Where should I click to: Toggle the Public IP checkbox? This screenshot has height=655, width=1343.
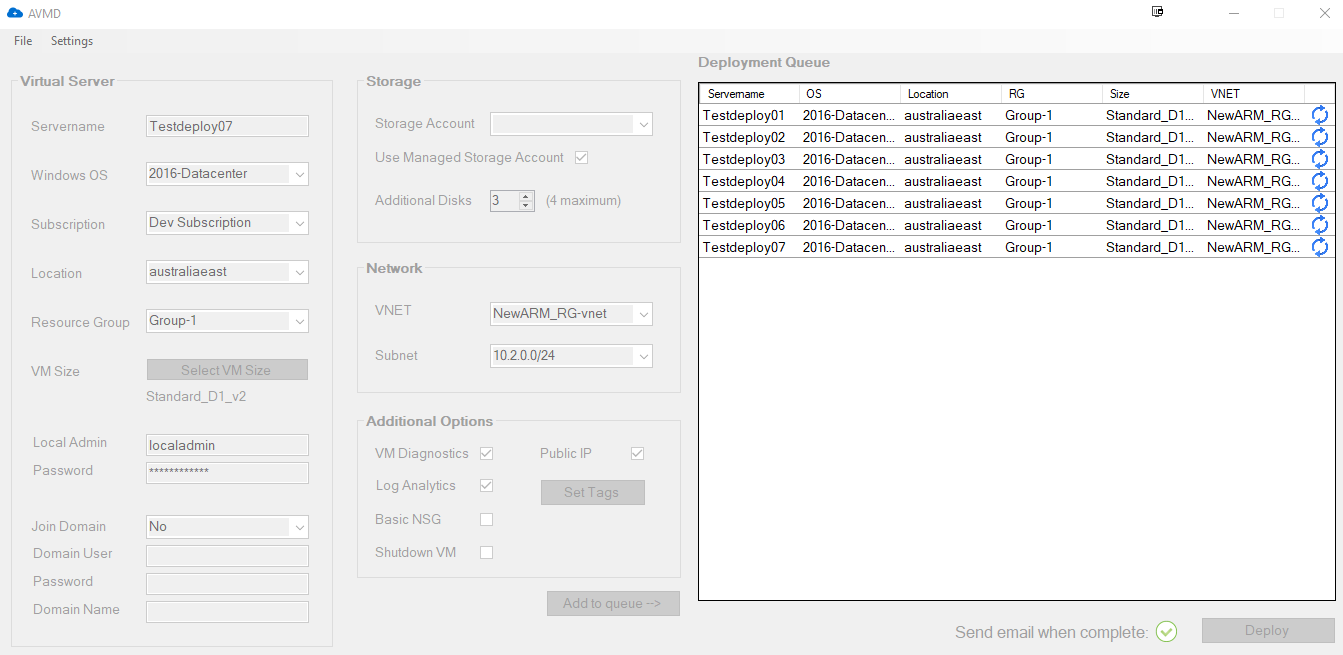tap(637, 454)
